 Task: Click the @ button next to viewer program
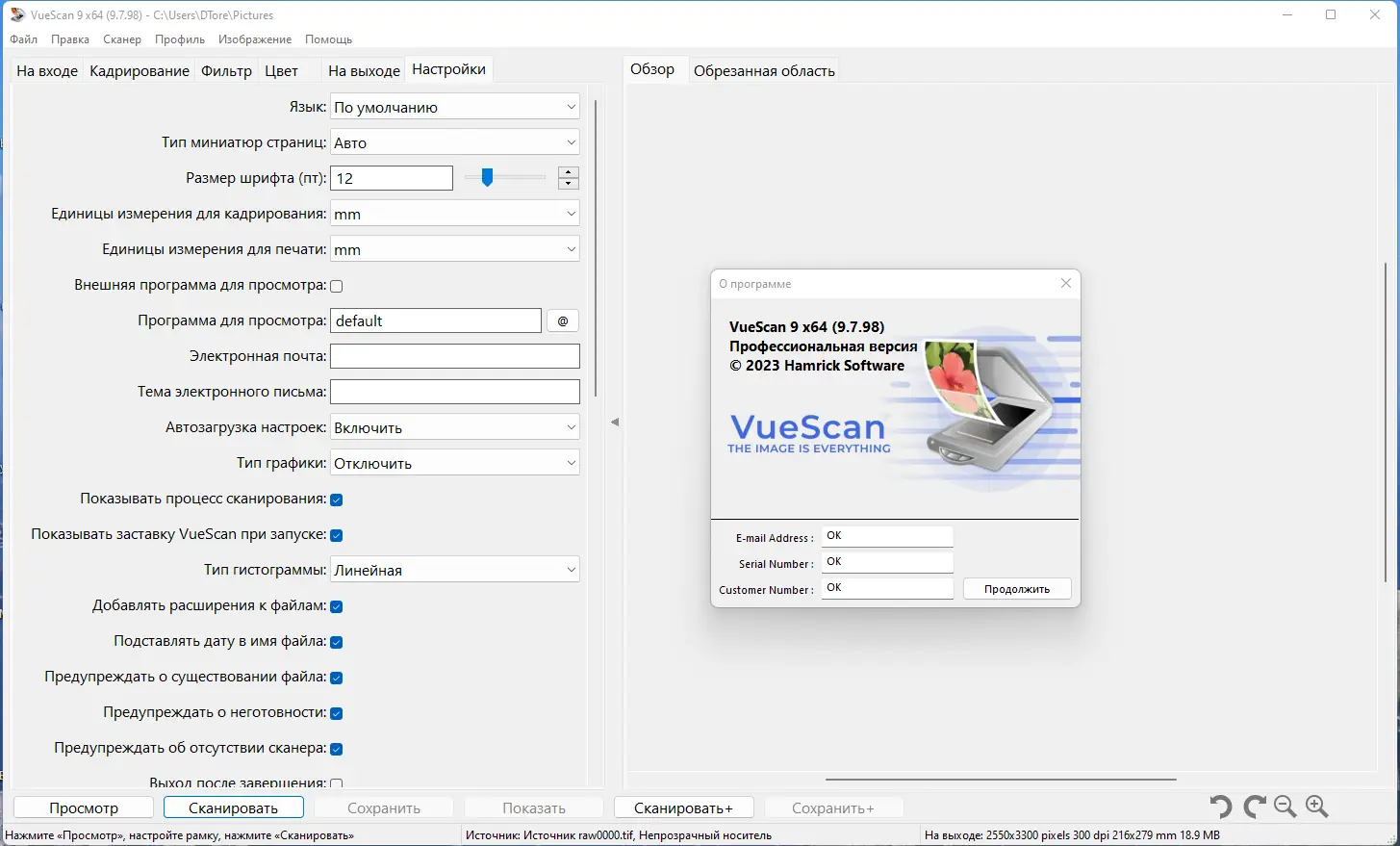point(562,320)
